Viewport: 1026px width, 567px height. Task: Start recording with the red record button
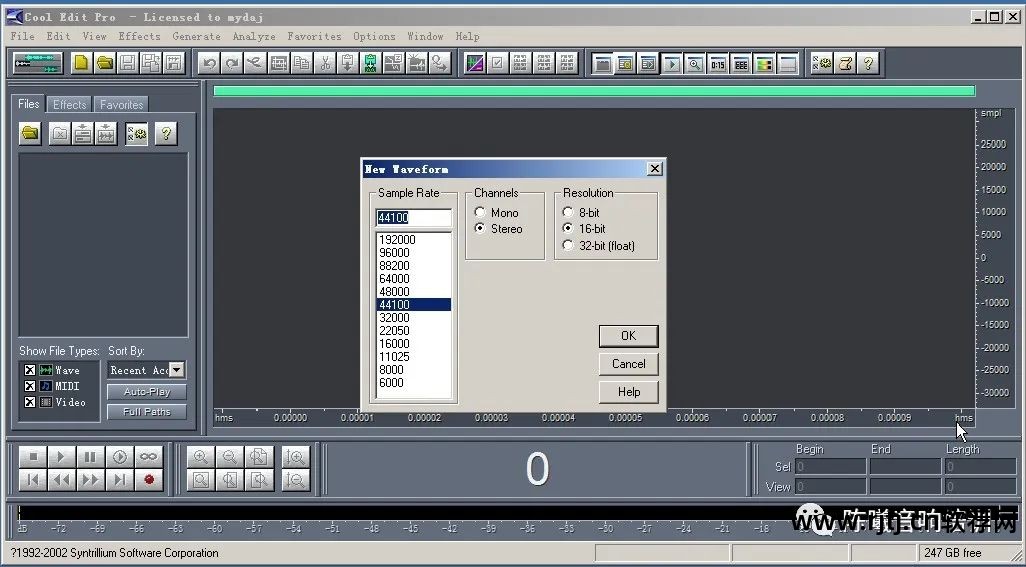click(x=149, y=480)
